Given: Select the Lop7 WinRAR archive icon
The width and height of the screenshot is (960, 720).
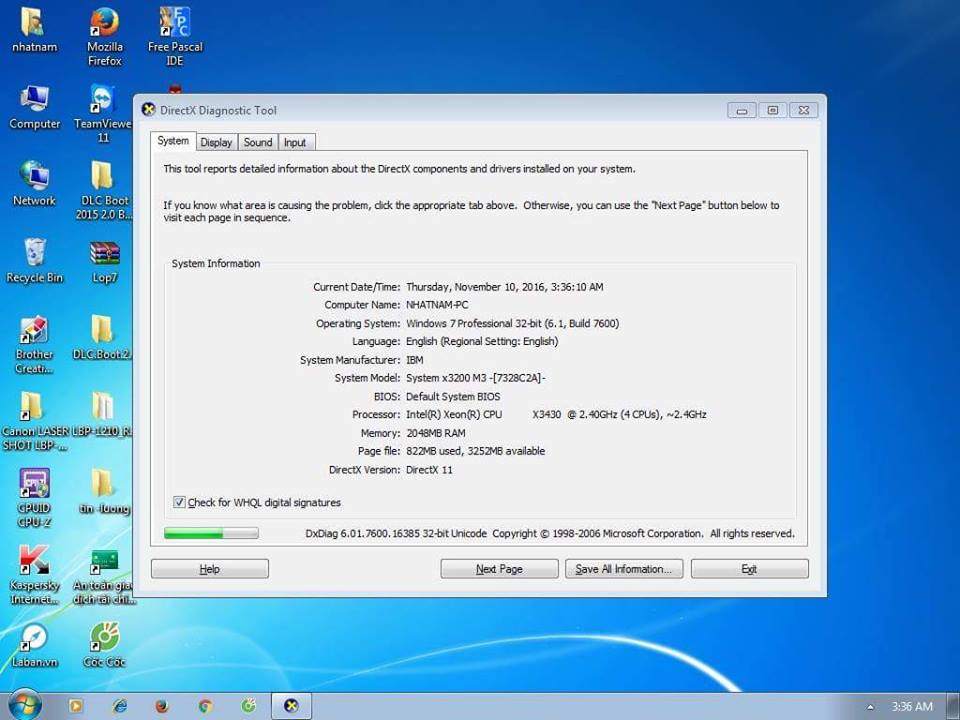Looking at the screenshot, I should pyautogui.click(x=104, y=261).
